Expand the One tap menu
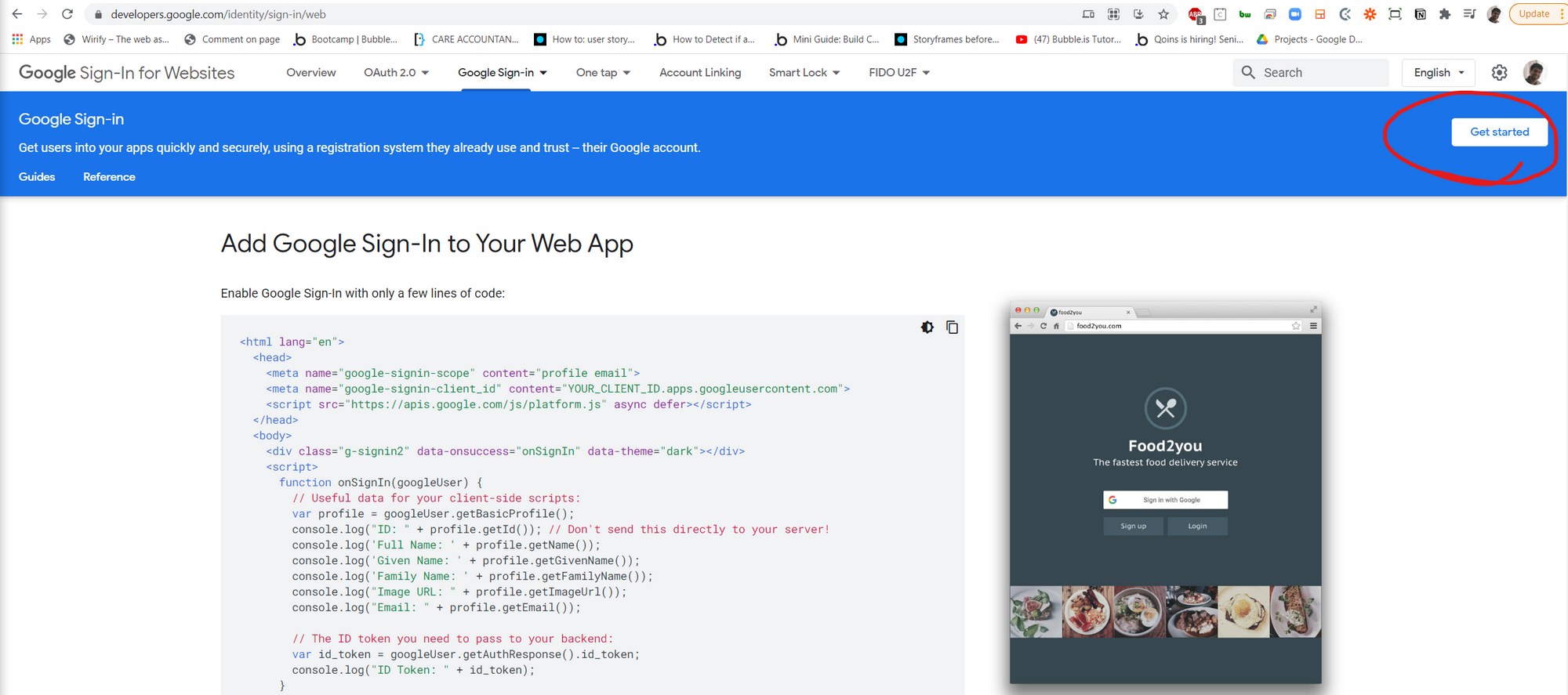The width and height of the screenshot is (1568, 695). tap(602, 73)
